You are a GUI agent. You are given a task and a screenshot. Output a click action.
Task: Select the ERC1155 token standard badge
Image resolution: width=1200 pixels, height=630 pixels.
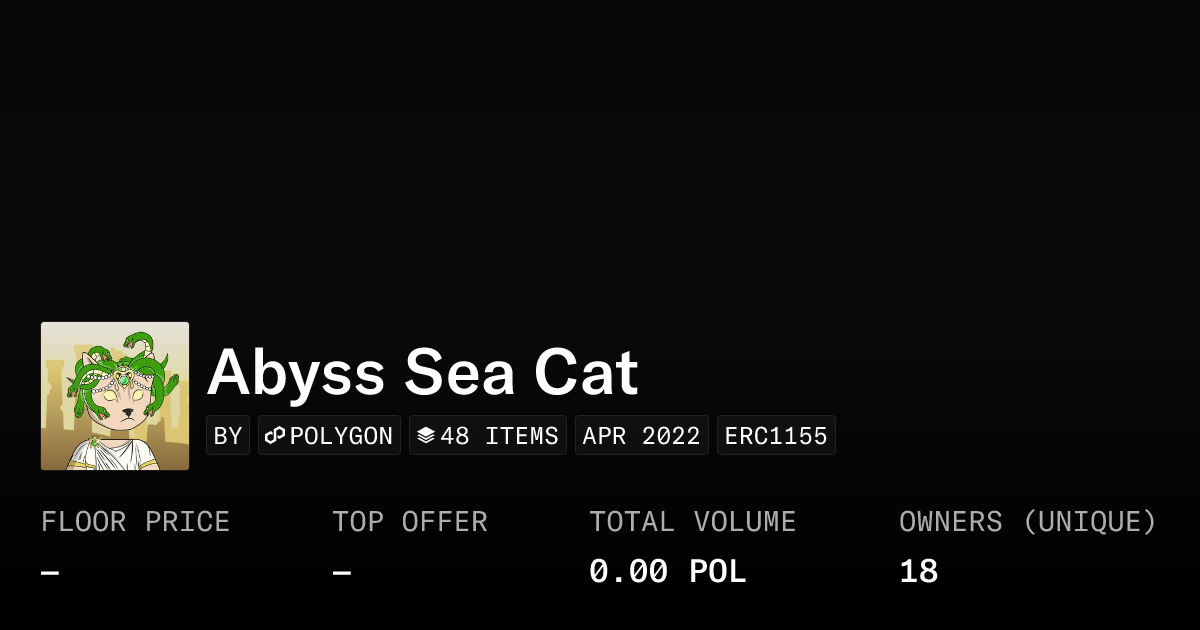pos(776,436)
